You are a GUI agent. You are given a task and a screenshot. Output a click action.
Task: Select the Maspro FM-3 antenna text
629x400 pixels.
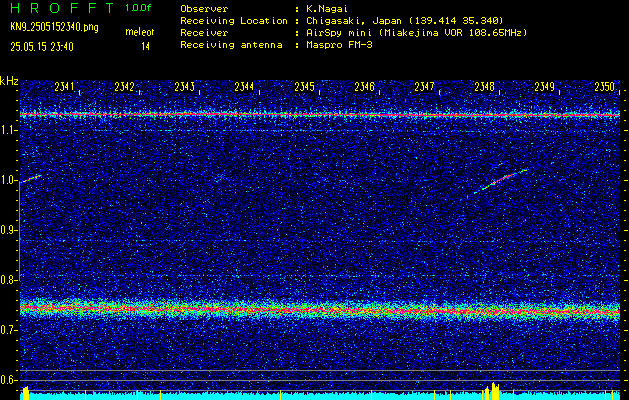tap(338, 45)
